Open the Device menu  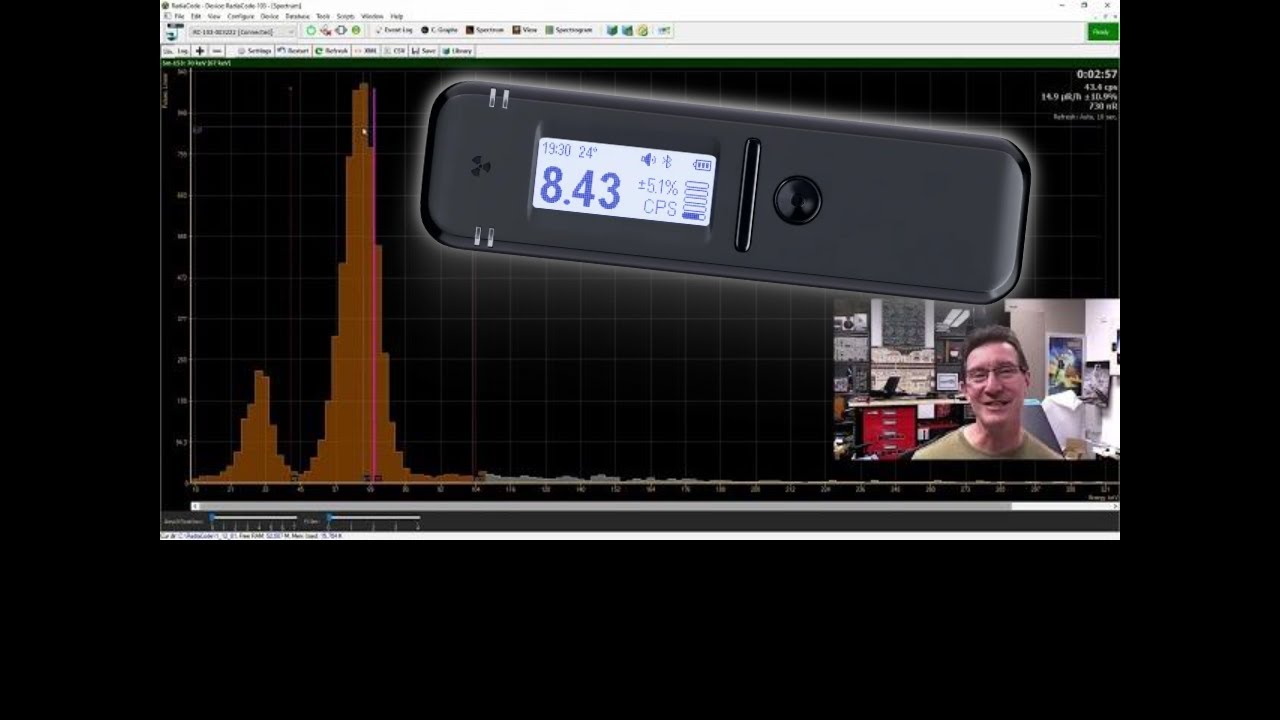coord(270,16)
